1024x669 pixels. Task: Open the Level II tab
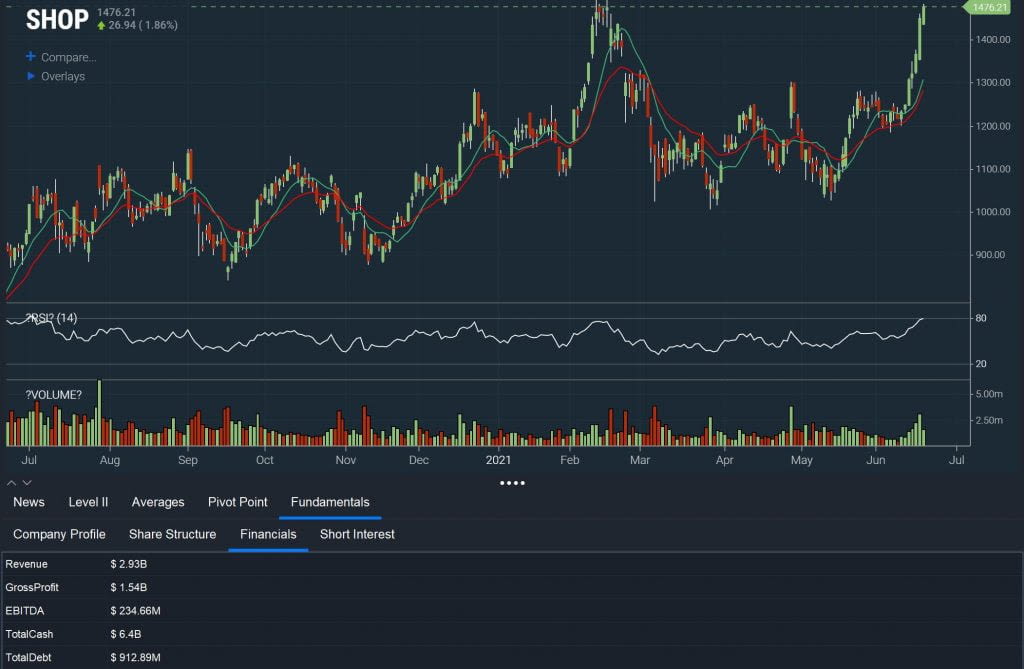(88, 502)
